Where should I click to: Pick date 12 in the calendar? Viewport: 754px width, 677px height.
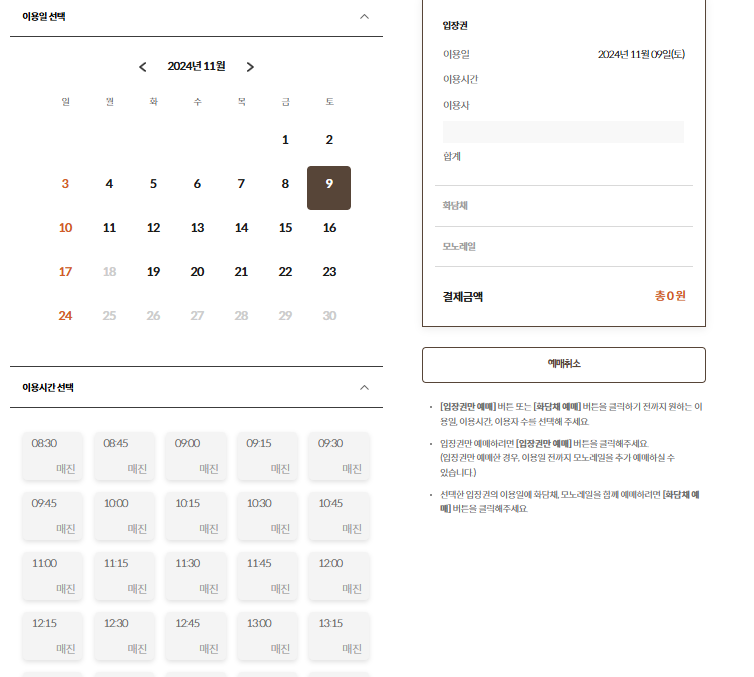tap(153, 228)
